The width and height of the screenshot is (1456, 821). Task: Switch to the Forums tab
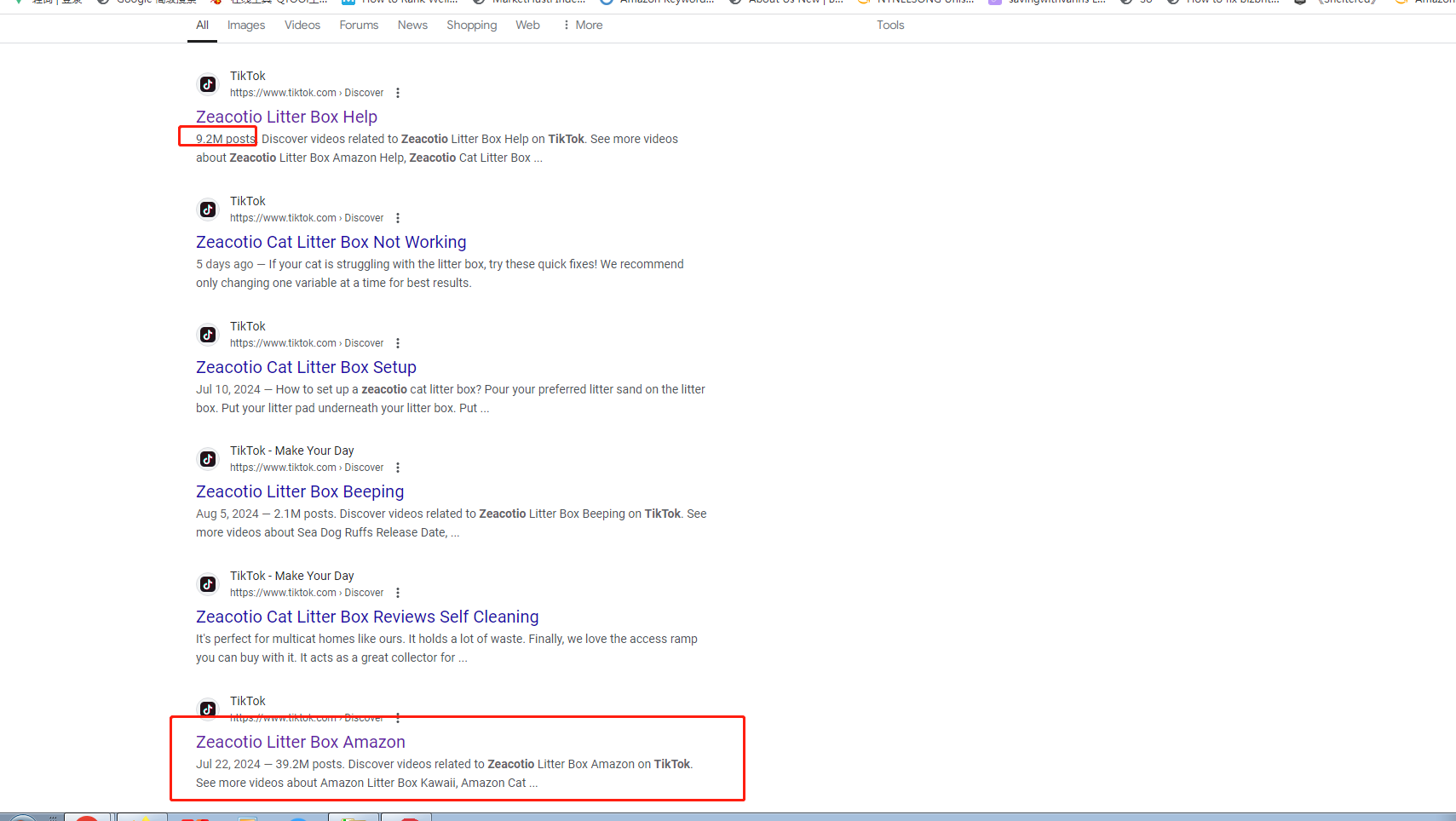point(359,25)
